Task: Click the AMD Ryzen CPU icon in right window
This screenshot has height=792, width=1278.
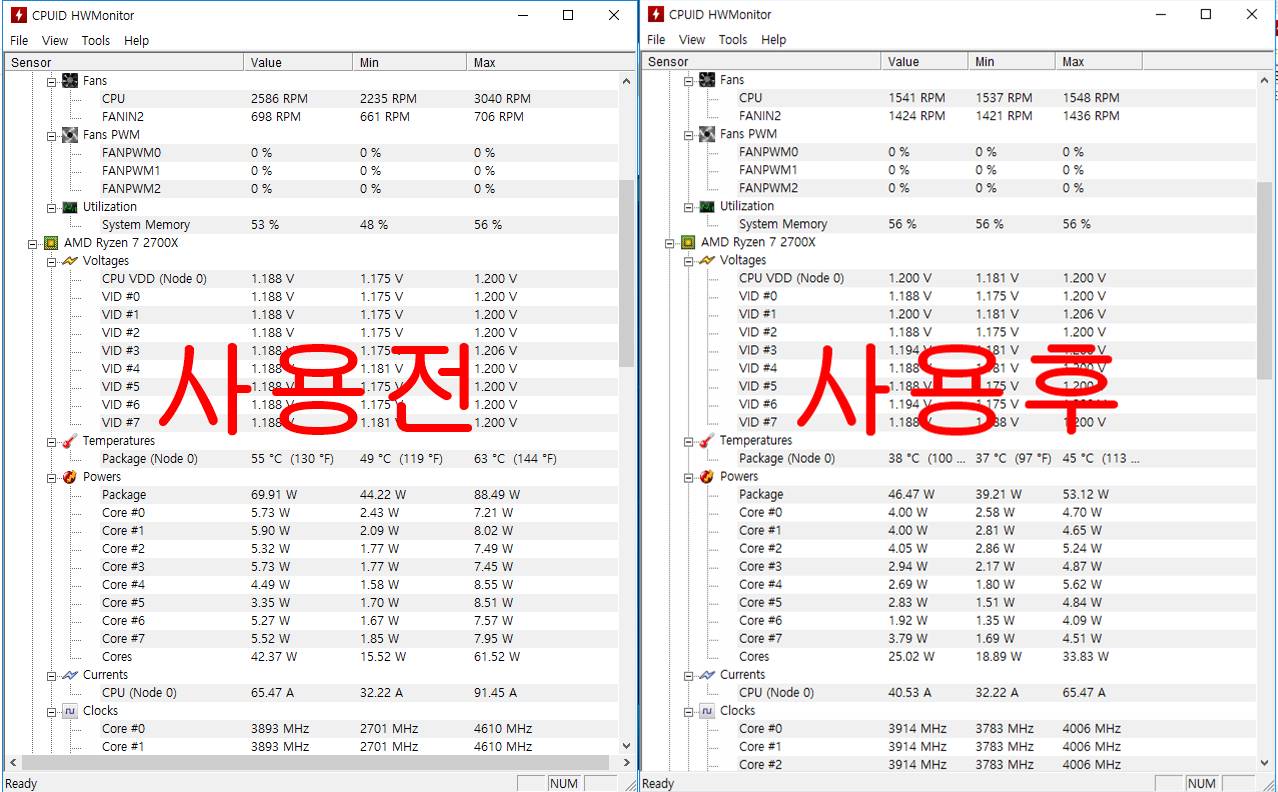Action: pyautogui.click(x=688, y=242)
